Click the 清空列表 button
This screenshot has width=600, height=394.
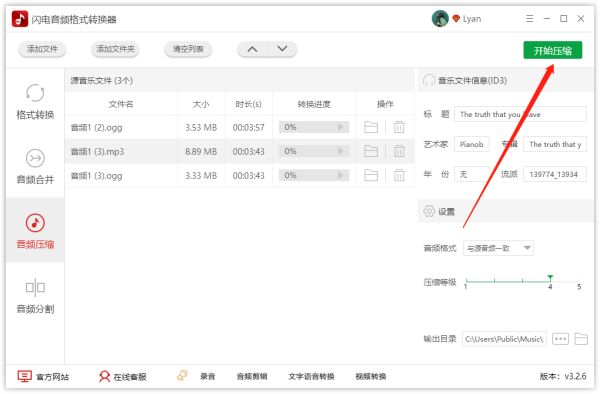pyautogui.click(x=188, y=49)
